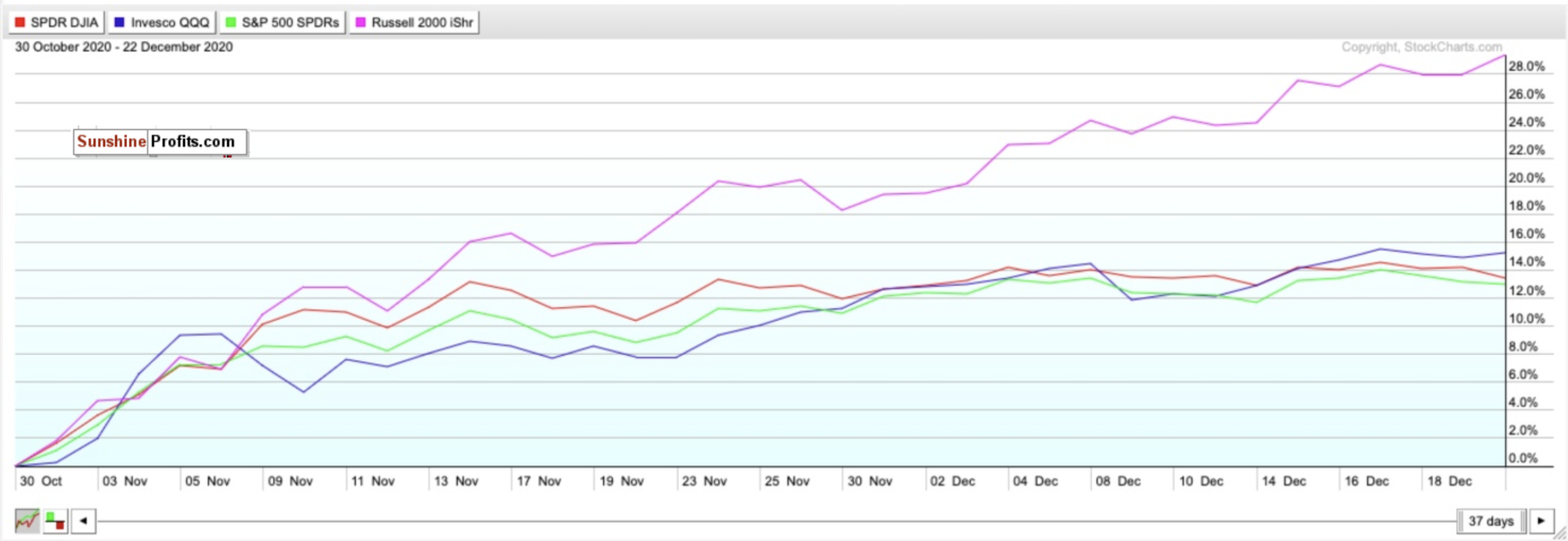Screen dimensions: 1568x541
Task: Click the 8.0% y-axis label
Action: click(x=1523, y=347)
